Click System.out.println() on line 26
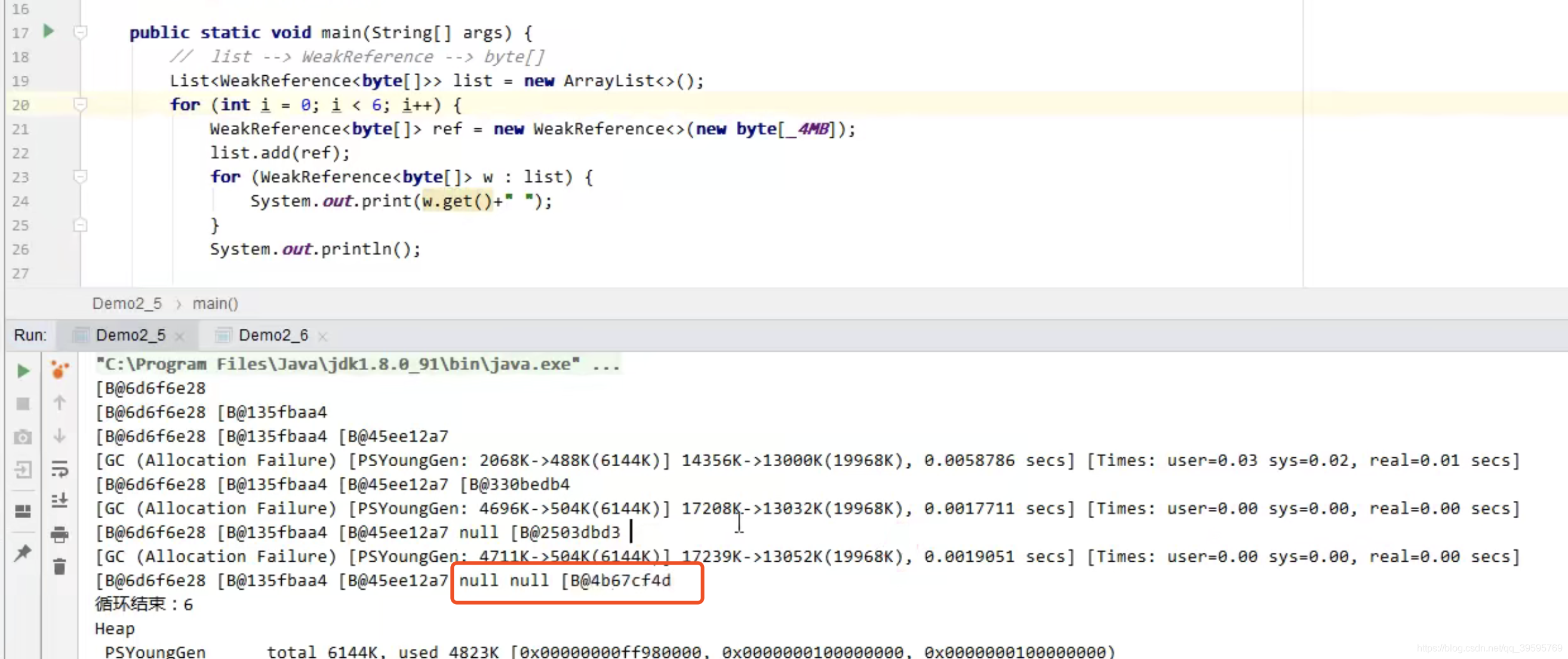Screen dimensions: 1568x659 click(315, 250)
